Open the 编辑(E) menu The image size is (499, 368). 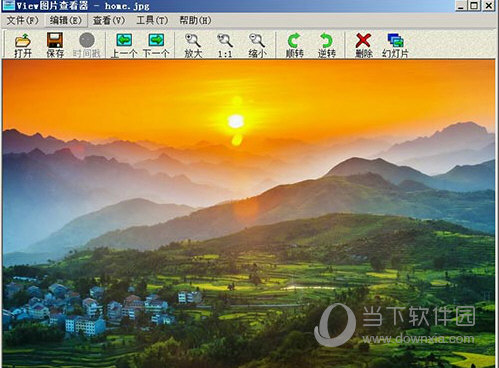click(x=65, y=21)
